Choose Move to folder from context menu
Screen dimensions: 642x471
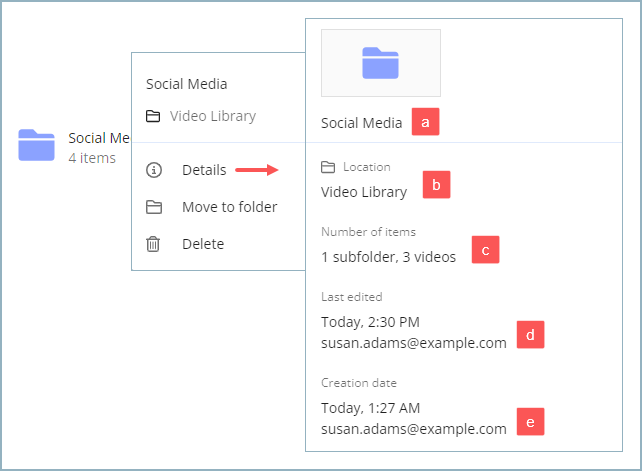(230, 207)
